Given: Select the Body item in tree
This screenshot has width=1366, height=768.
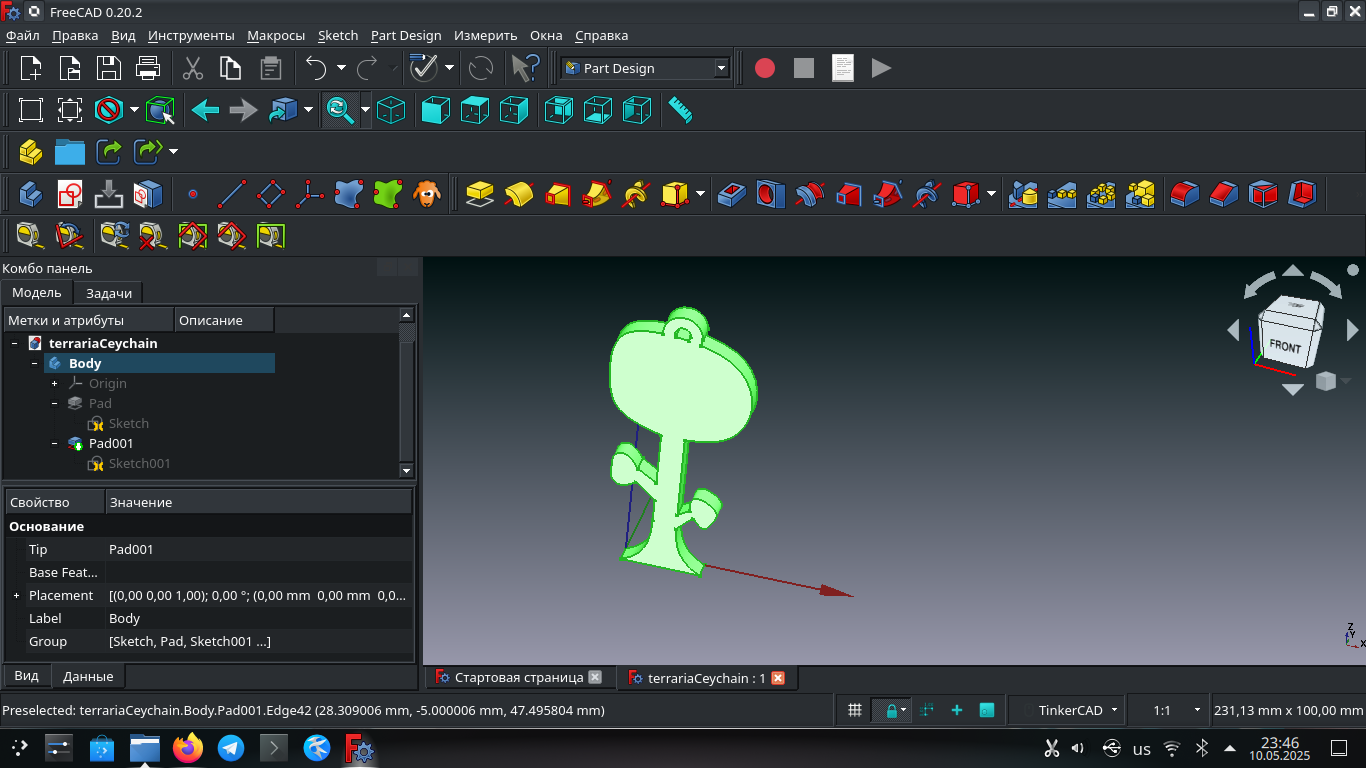Looking at the screenshot, I should [x=85, y=364].
